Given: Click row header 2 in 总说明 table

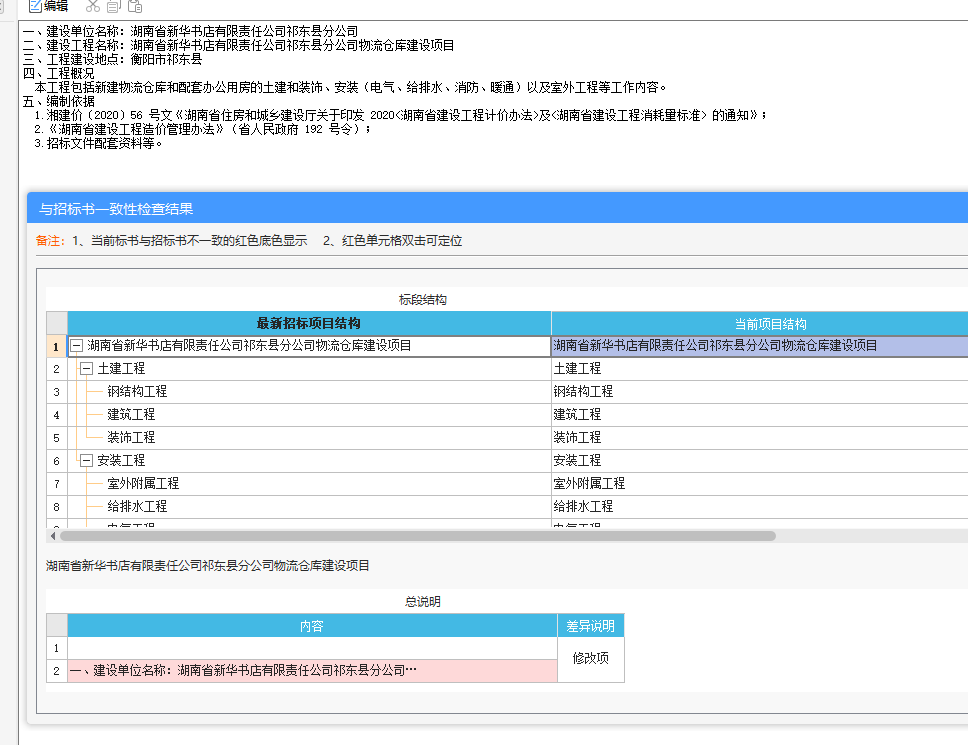Looking at the screenshot, I should click(x=56, y=671).
